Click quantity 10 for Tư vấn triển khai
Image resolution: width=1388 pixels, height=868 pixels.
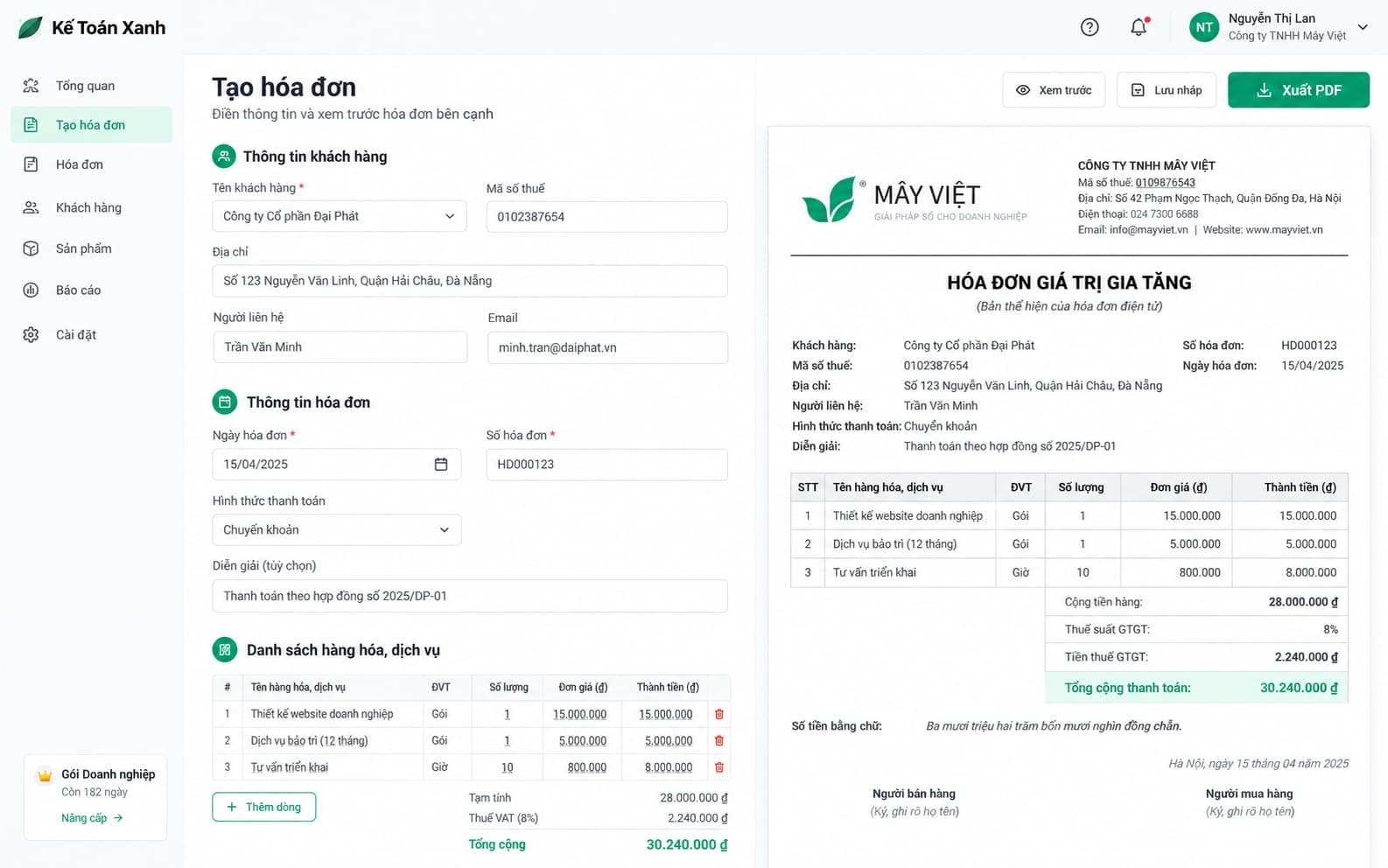[x=508, y=767]
